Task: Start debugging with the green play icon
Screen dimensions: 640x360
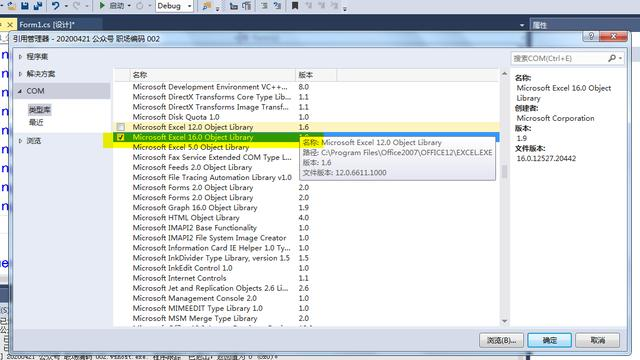Action: (x=102, y=6)
